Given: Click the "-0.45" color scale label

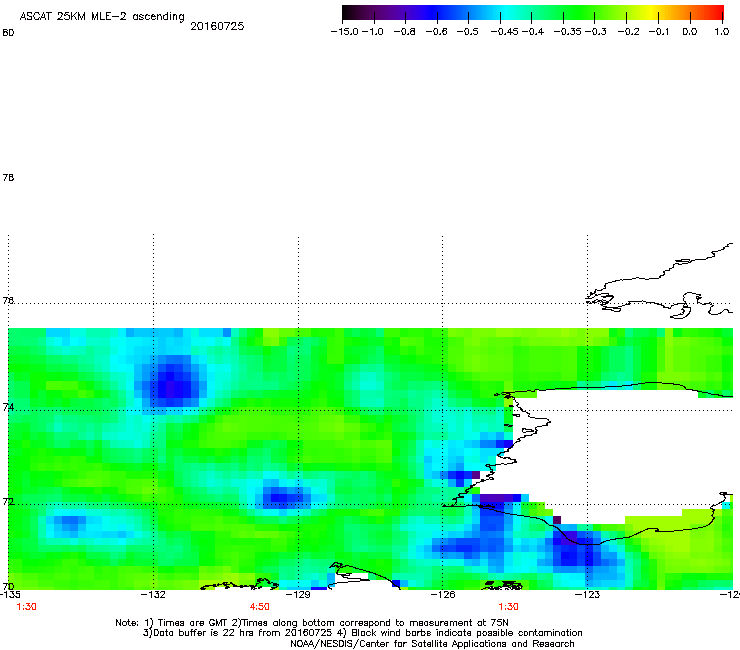Looking at the screenshot, I should pos(505,32).
